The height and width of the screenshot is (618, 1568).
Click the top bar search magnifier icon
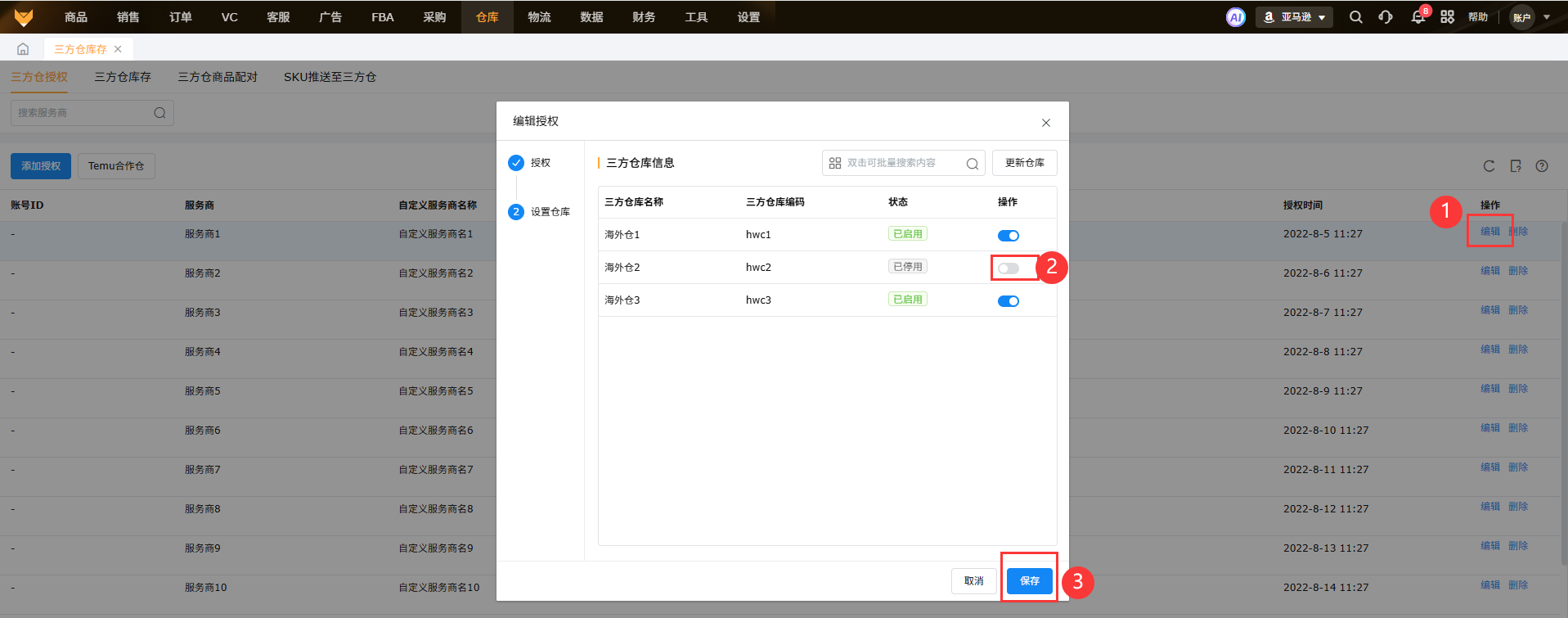click(1355, 17)
